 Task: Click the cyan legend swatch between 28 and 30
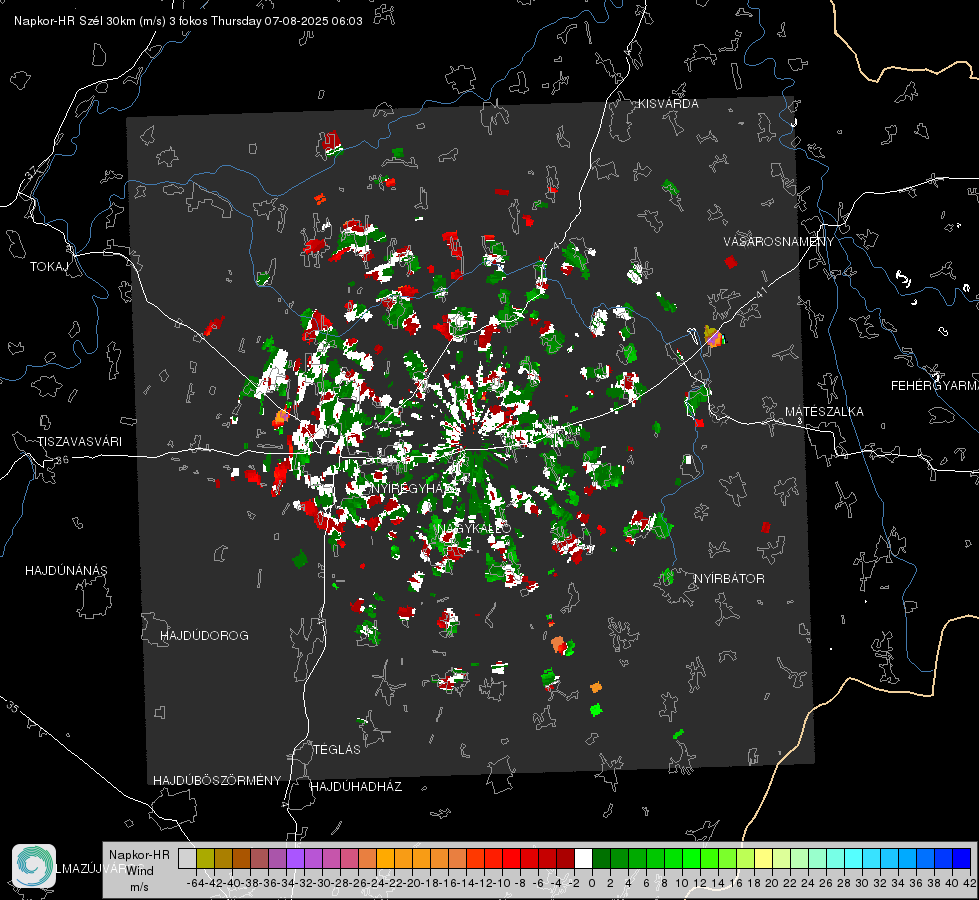(854, 858)
